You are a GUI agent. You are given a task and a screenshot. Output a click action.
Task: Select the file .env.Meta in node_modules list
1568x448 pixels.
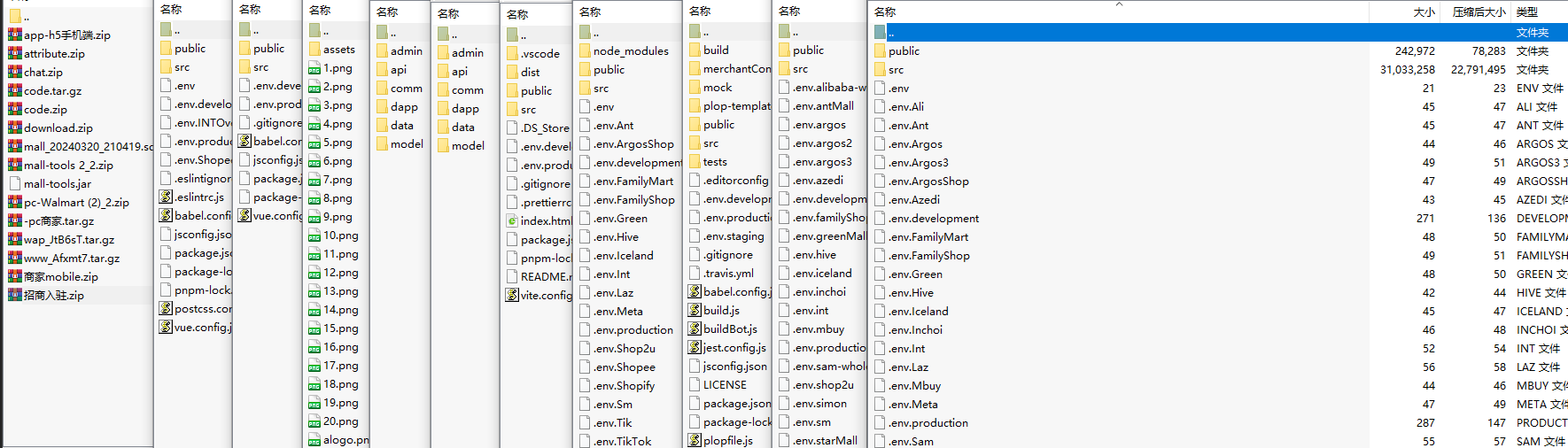(x=618, y=311)
